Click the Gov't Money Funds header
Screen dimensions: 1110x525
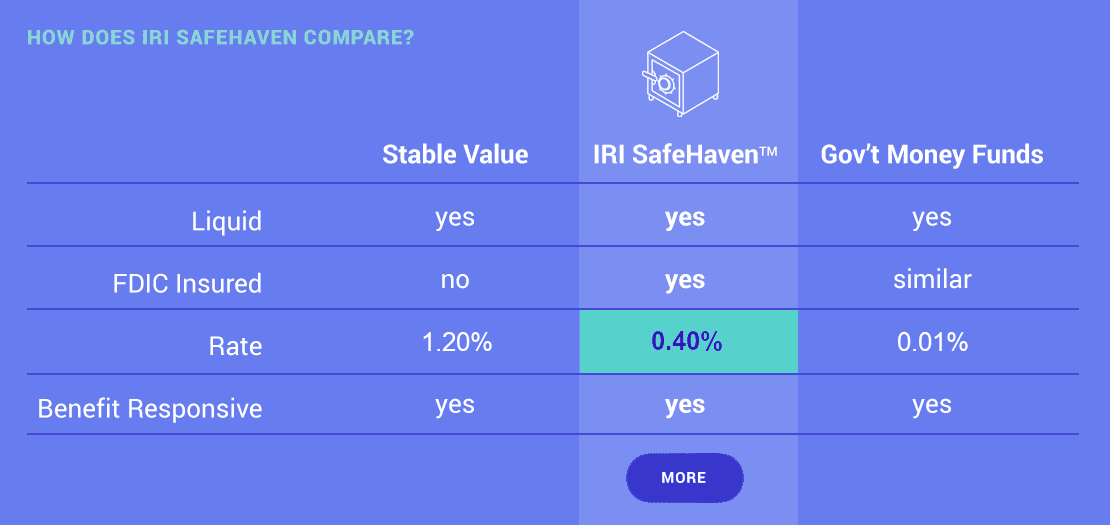point(932,155)
